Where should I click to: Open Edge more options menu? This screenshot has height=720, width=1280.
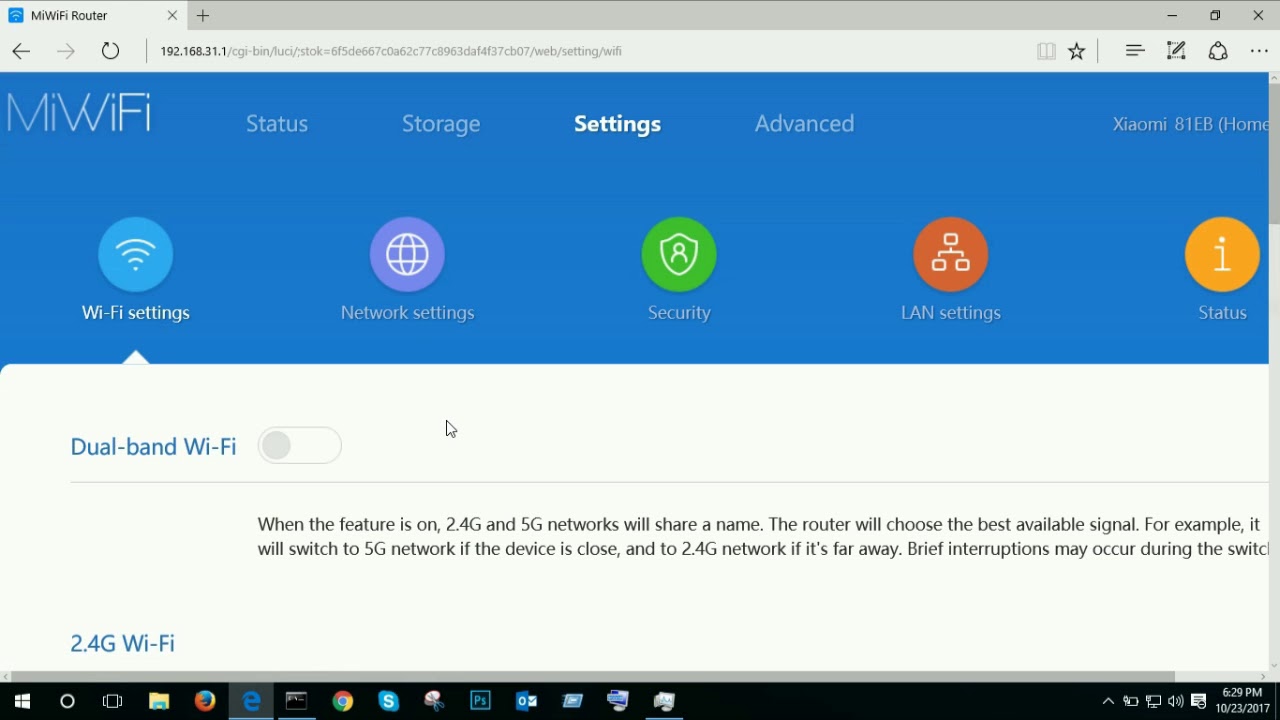(1259, 51)
